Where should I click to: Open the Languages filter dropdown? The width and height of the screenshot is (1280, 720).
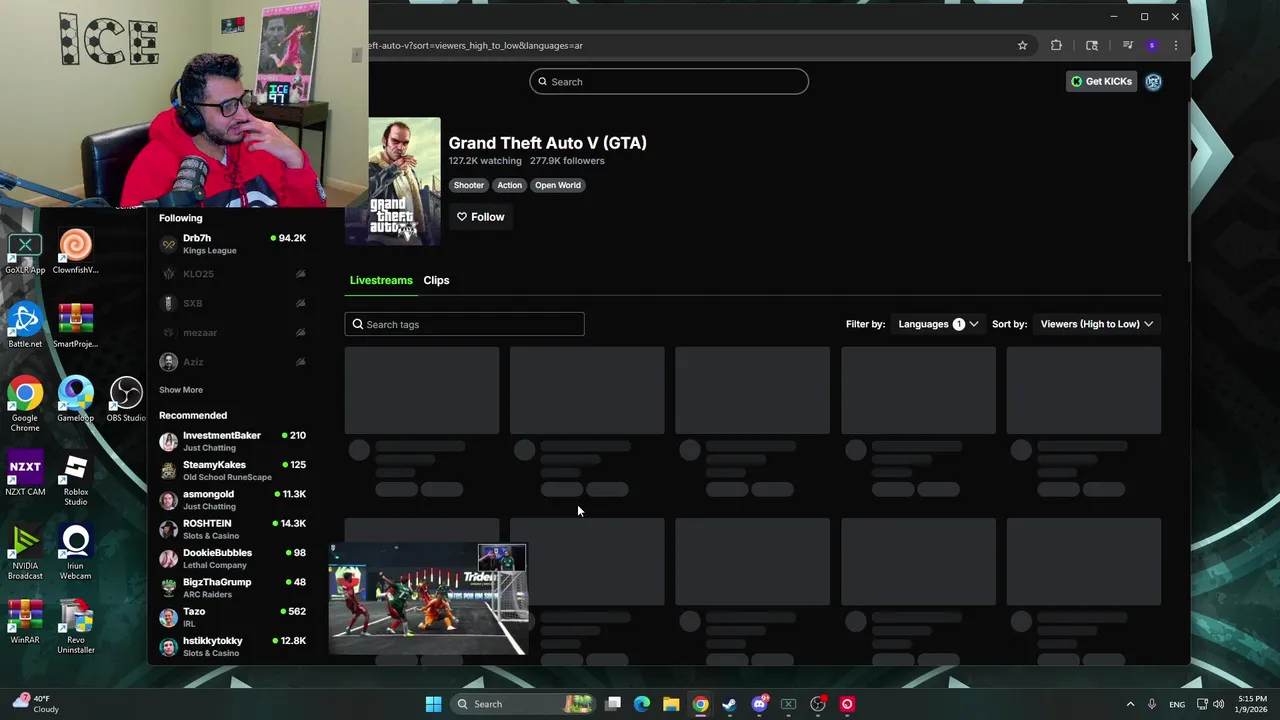click(938, 324)
